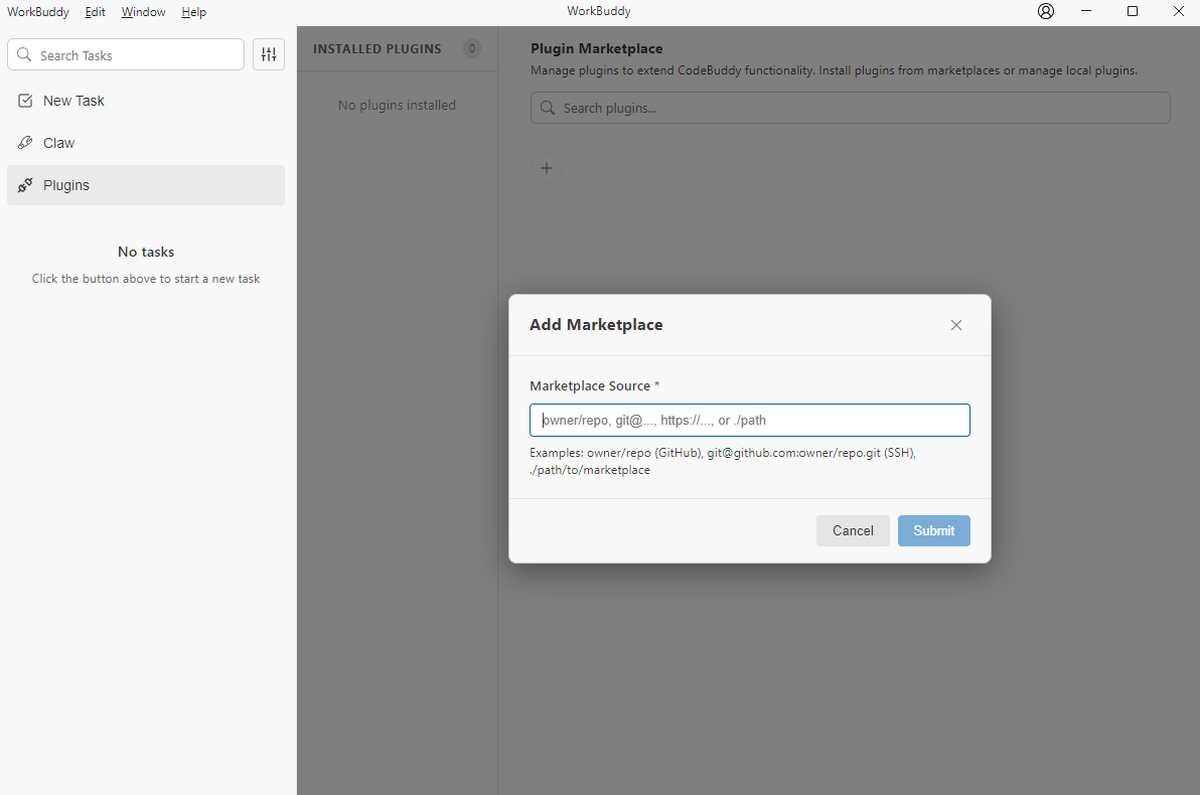1200x795 pixels.
Task: Click the Search Tasks input box
Action: point(135,55)
